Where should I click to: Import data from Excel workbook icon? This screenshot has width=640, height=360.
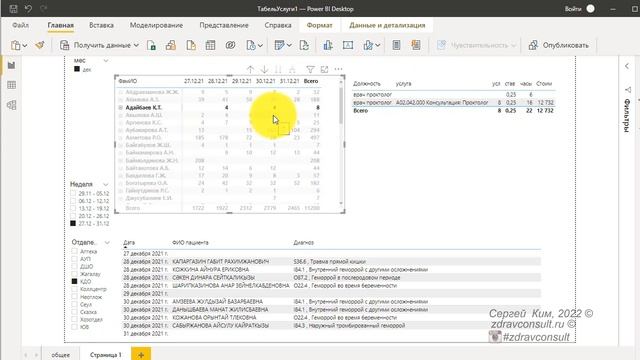151,45
